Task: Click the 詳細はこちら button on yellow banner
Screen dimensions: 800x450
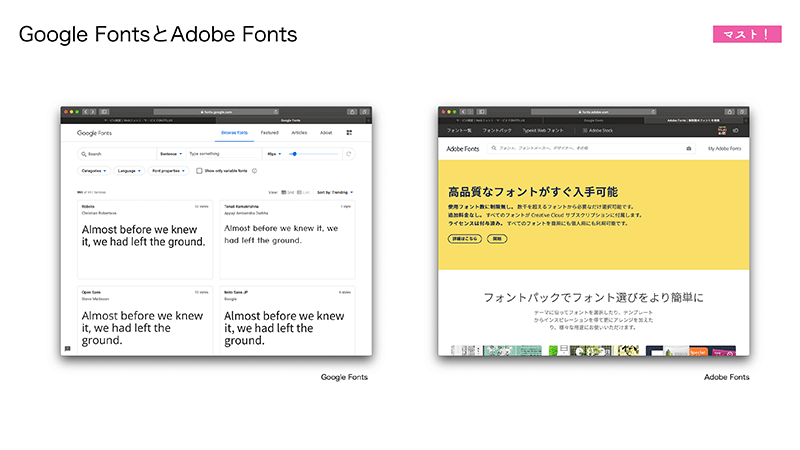Action: 463,239
